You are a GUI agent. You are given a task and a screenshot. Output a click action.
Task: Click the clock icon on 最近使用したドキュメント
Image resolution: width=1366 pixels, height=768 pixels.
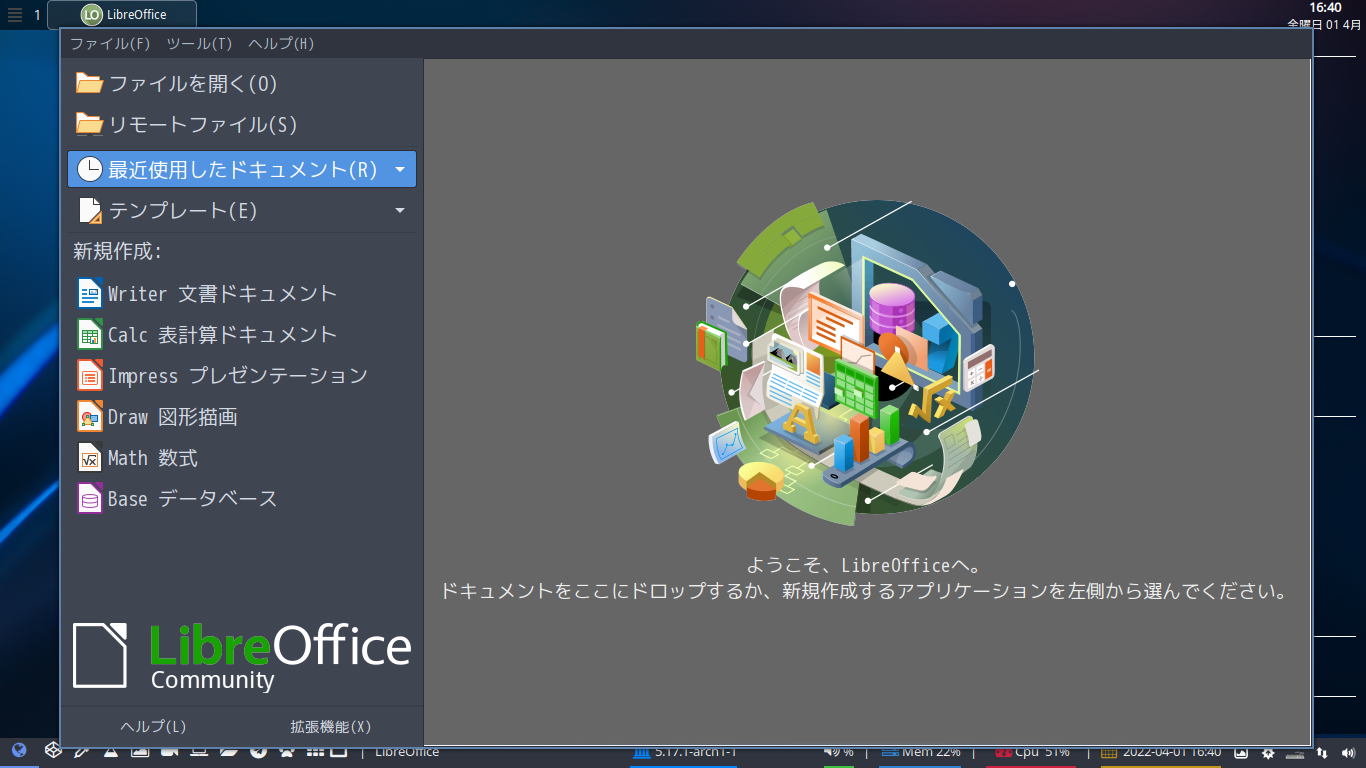click(89, 168)
